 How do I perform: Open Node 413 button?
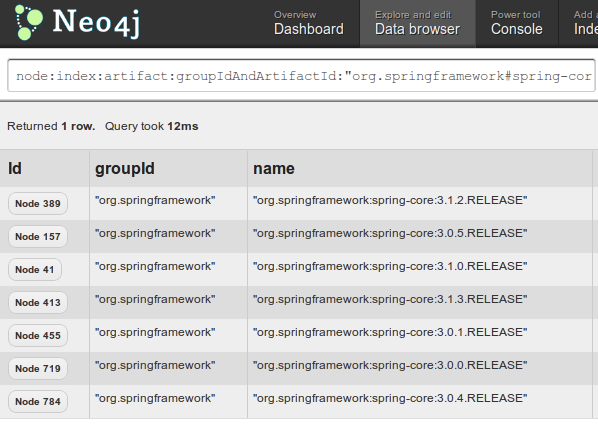tap(38, 303)
